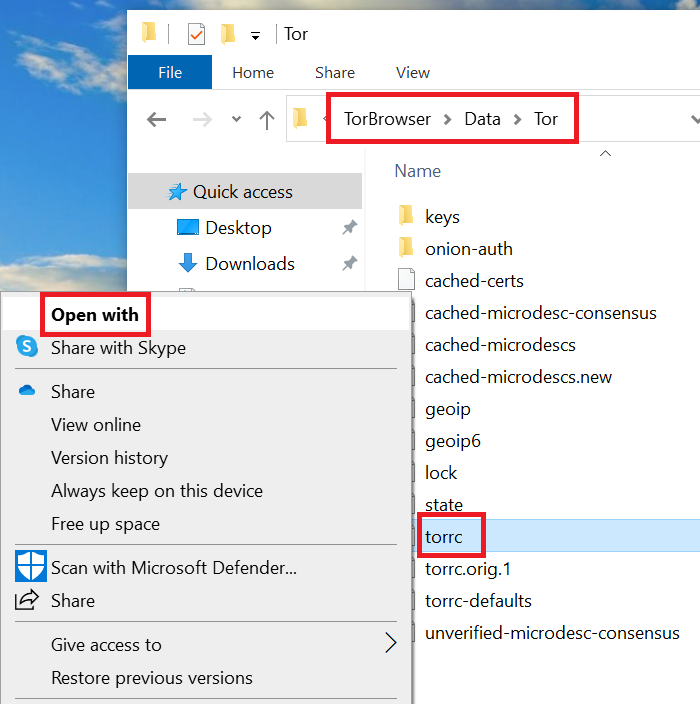Select Quick access in the navigation pane
This screenshot has width=700, height=704.
click(245, 192)
